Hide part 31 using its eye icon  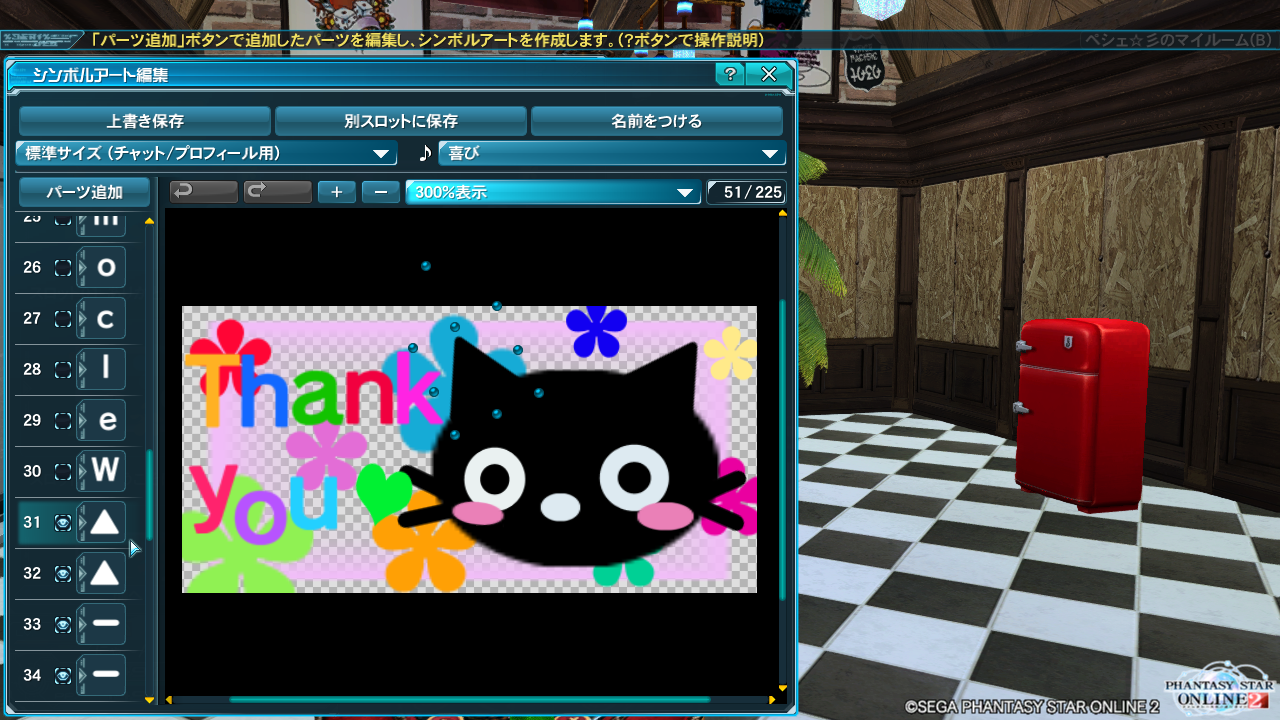tap(63, 522)
